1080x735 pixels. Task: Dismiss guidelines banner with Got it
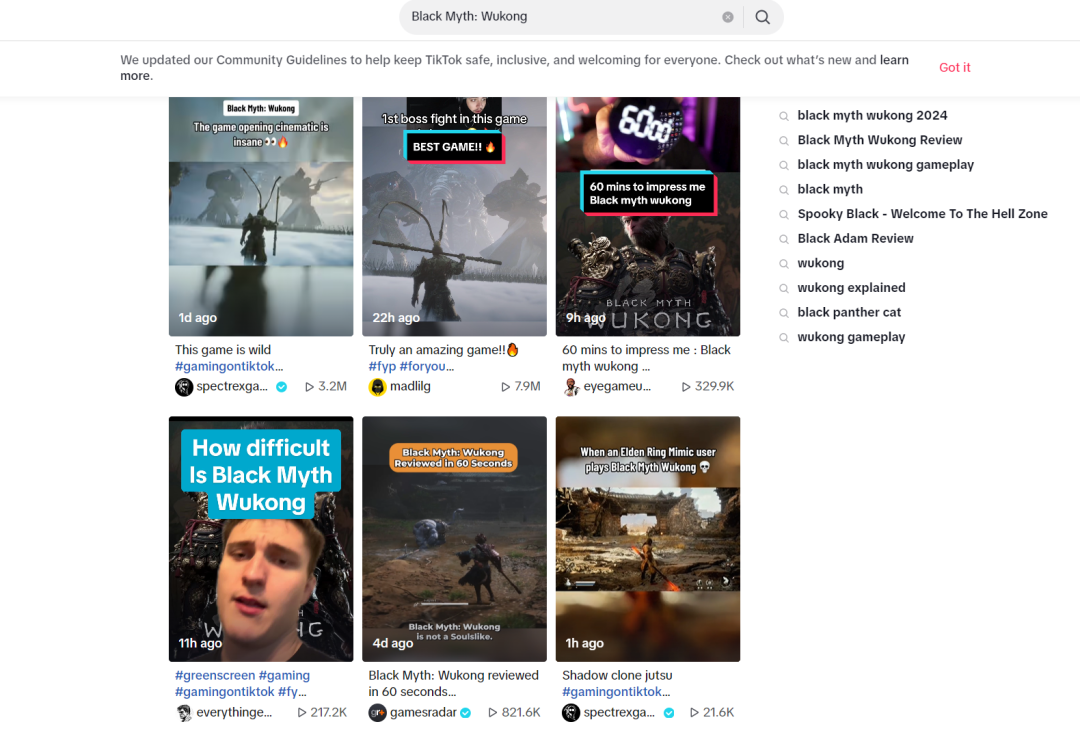[954, 68]
